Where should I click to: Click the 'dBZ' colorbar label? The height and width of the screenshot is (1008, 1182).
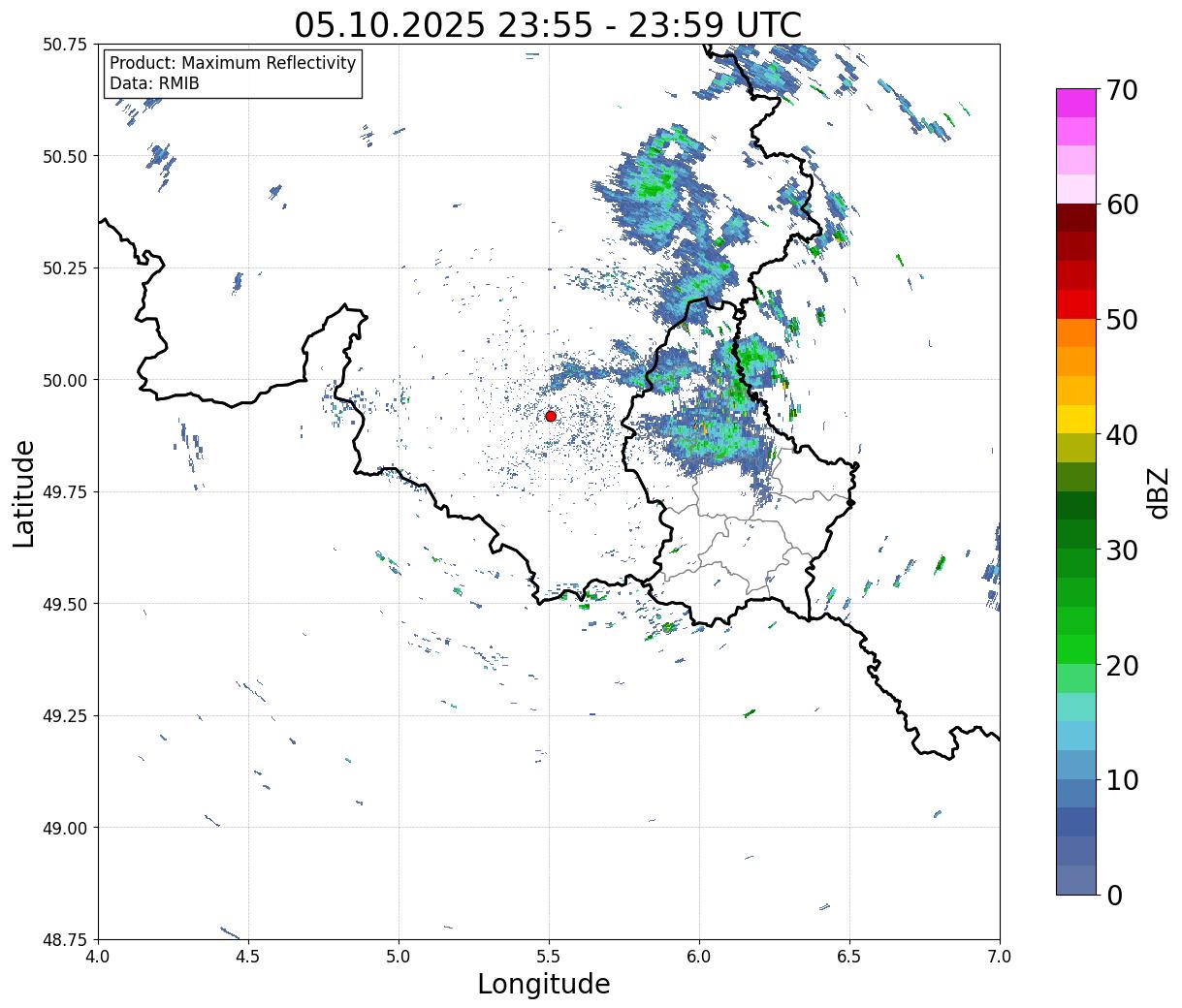pyautogui.click(x=1157, y=492)
